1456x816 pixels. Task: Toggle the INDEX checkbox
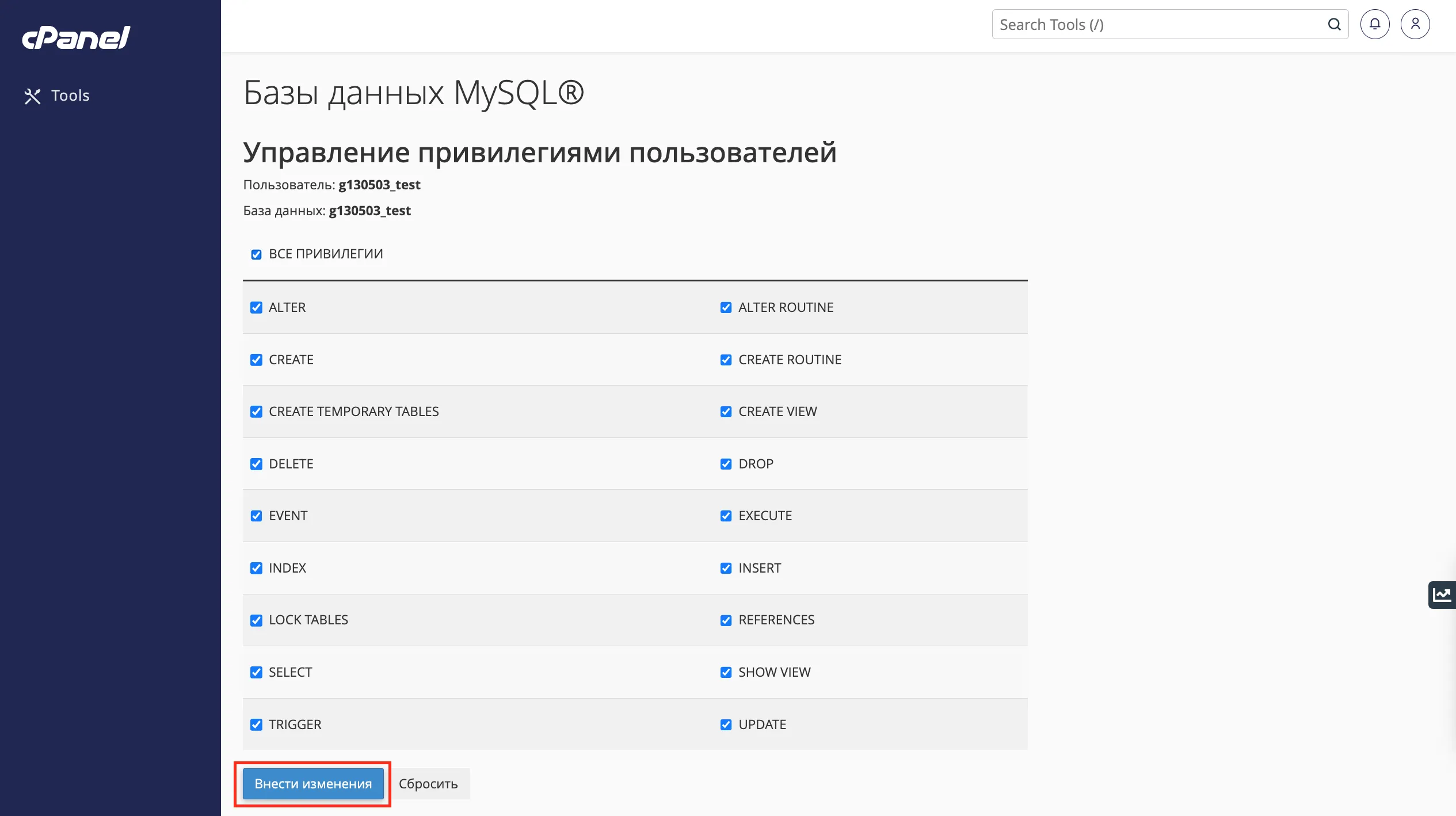tap(256, 568)
